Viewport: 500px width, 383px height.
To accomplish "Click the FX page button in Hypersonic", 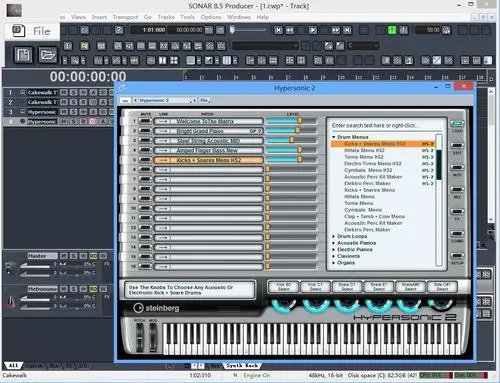I will tap(457, 212).
